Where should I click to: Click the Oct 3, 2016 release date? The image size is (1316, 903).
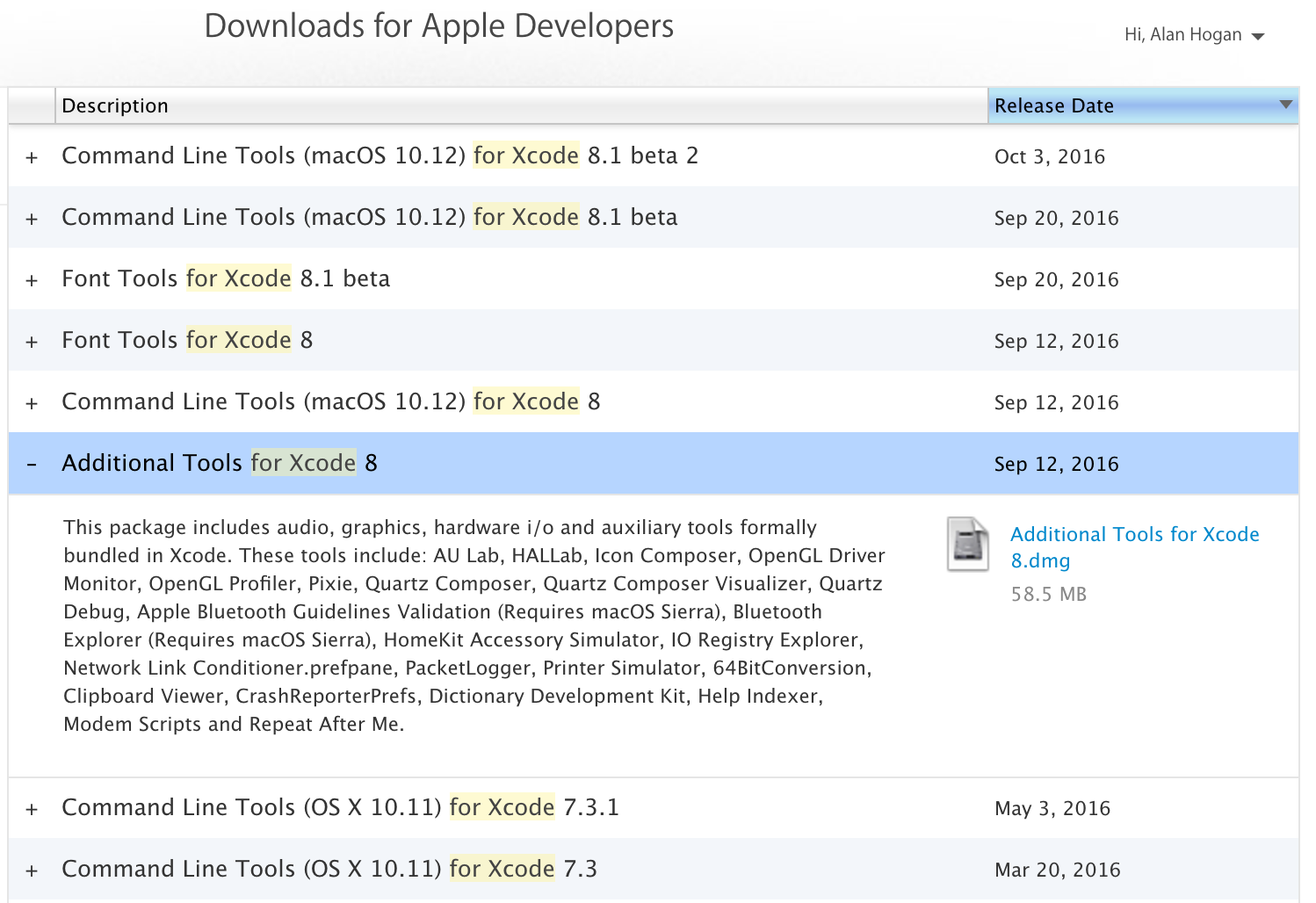coord(1050,156)
